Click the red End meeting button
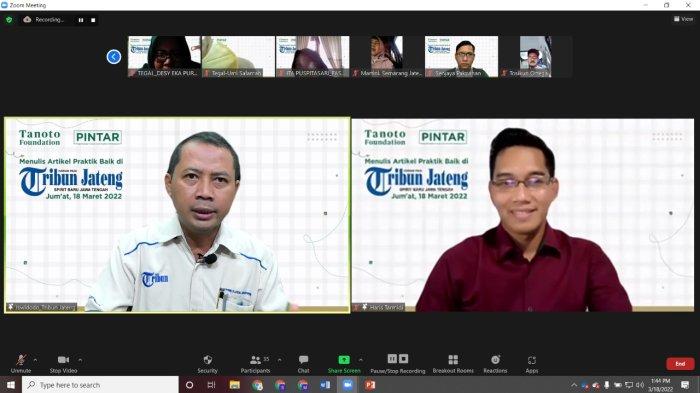This screenshot has width=700, height=393. [680, 364]
